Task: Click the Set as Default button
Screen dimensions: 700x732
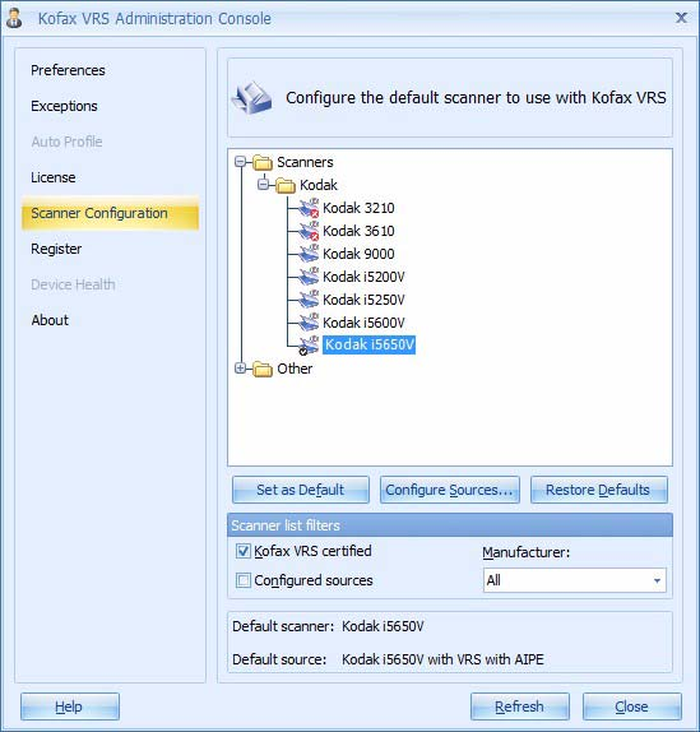Action: (x=300, y=490)
